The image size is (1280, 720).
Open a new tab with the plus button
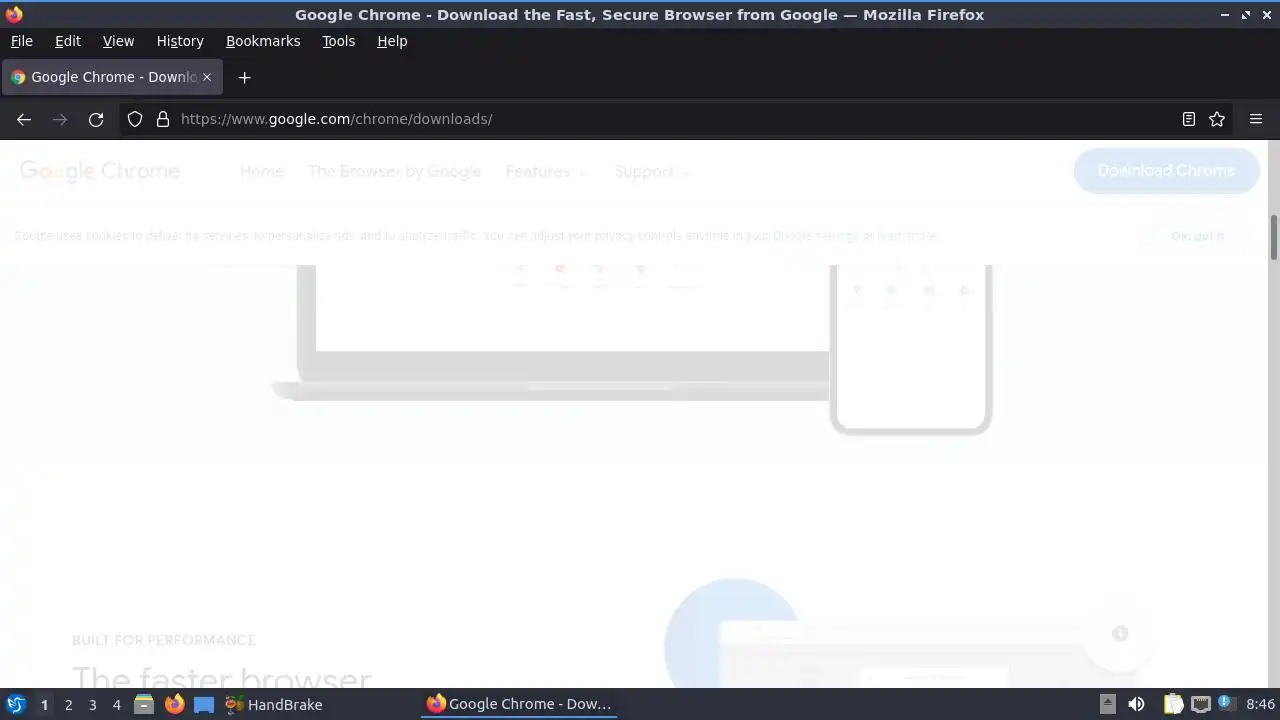point(244,77)
